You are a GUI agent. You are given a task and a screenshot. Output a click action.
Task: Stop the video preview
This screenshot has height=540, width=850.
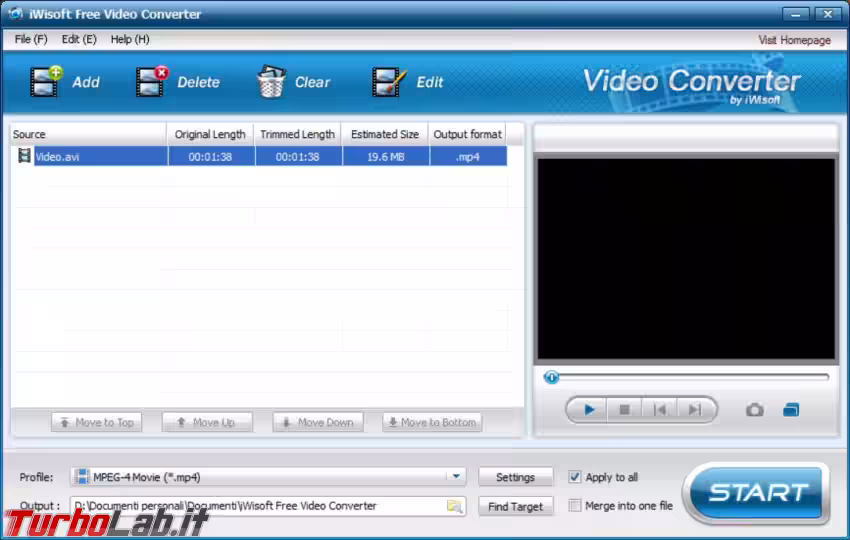point(624,410)
